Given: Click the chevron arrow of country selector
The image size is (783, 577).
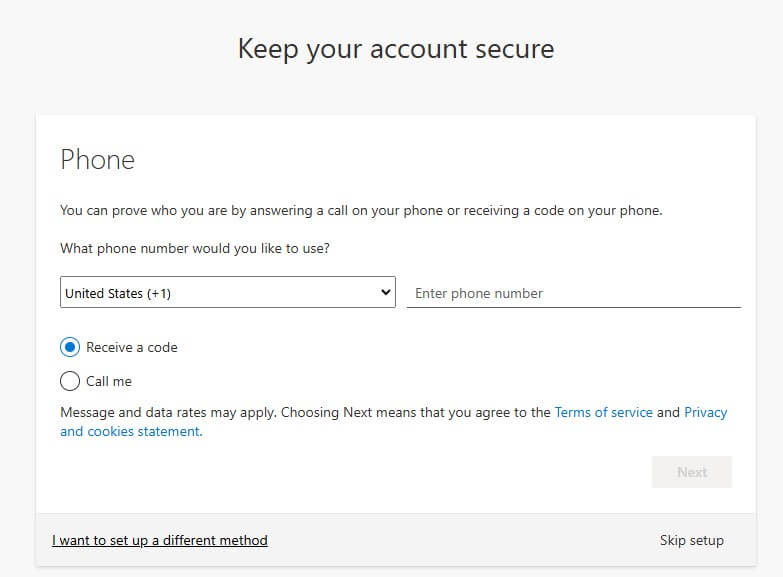Looking at the screenshot, I should (386, 293).
